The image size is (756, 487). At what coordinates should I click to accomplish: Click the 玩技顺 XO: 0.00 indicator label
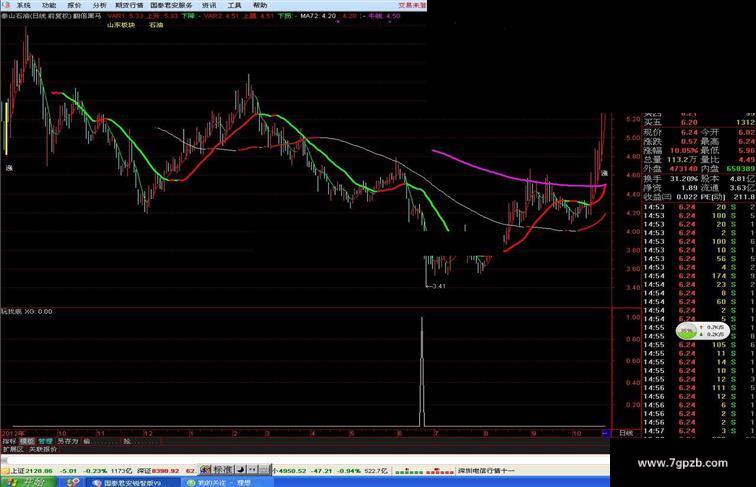(27, 311)
